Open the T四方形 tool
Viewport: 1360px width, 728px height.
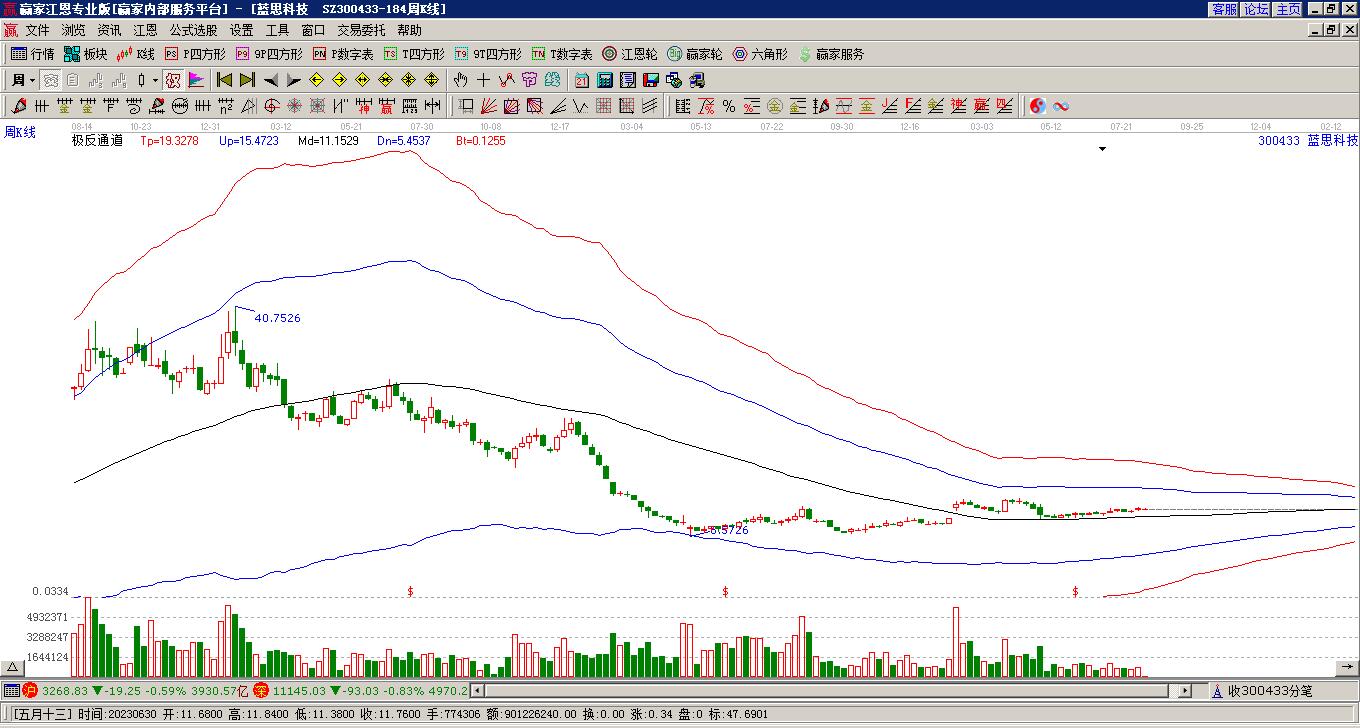pos(414,54)
